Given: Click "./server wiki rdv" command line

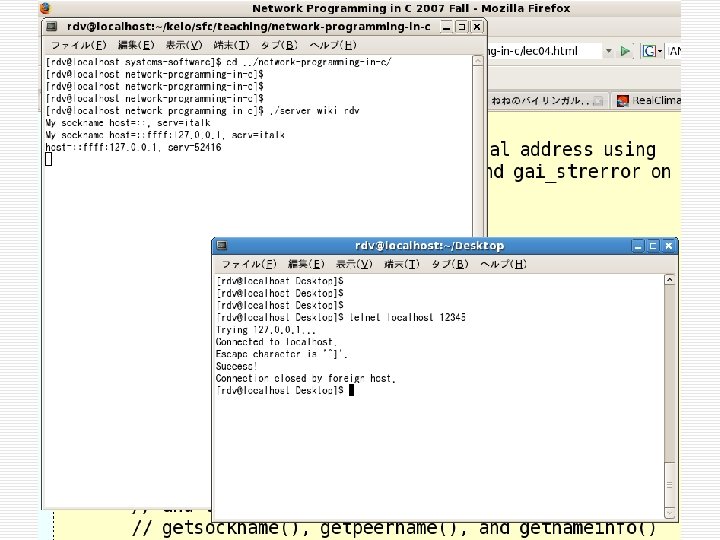Looking at the screenshot, I should point(315,111).
